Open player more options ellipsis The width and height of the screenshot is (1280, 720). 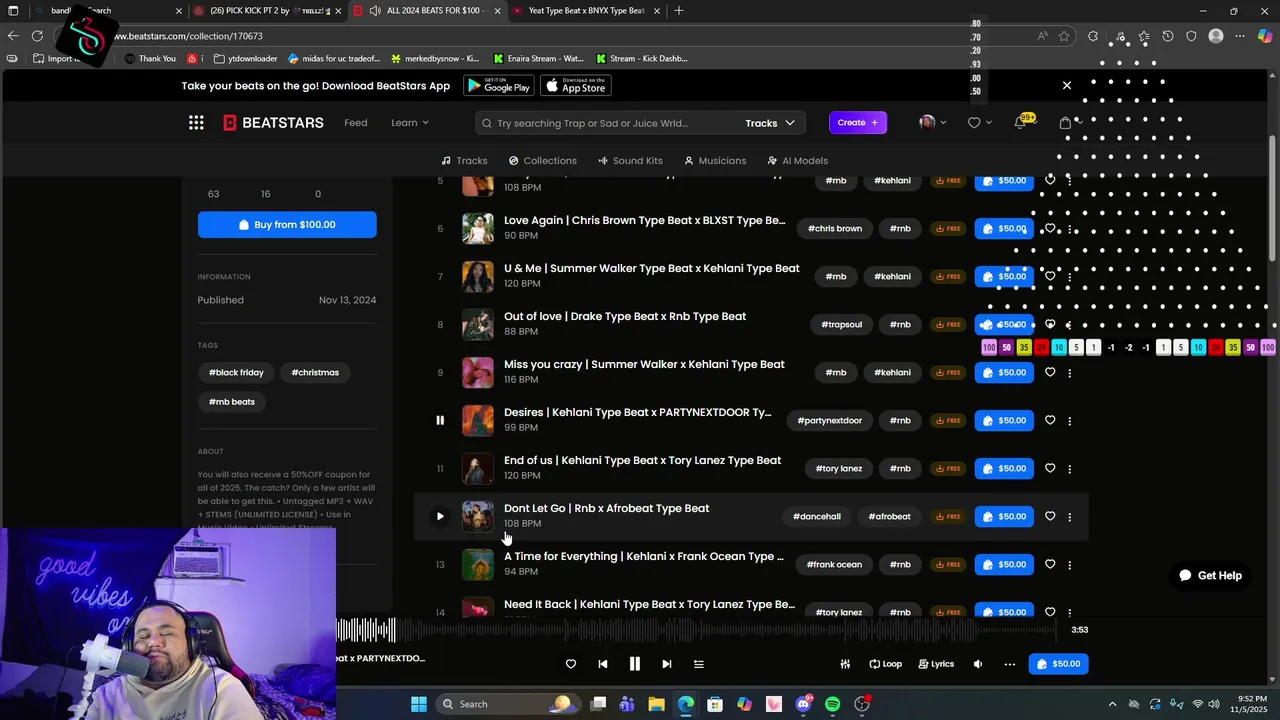[1010, 664]
